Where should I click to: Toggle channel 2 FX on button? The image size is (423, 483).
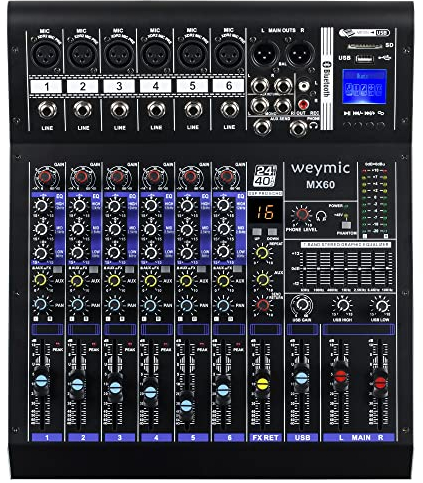point(94,269)
